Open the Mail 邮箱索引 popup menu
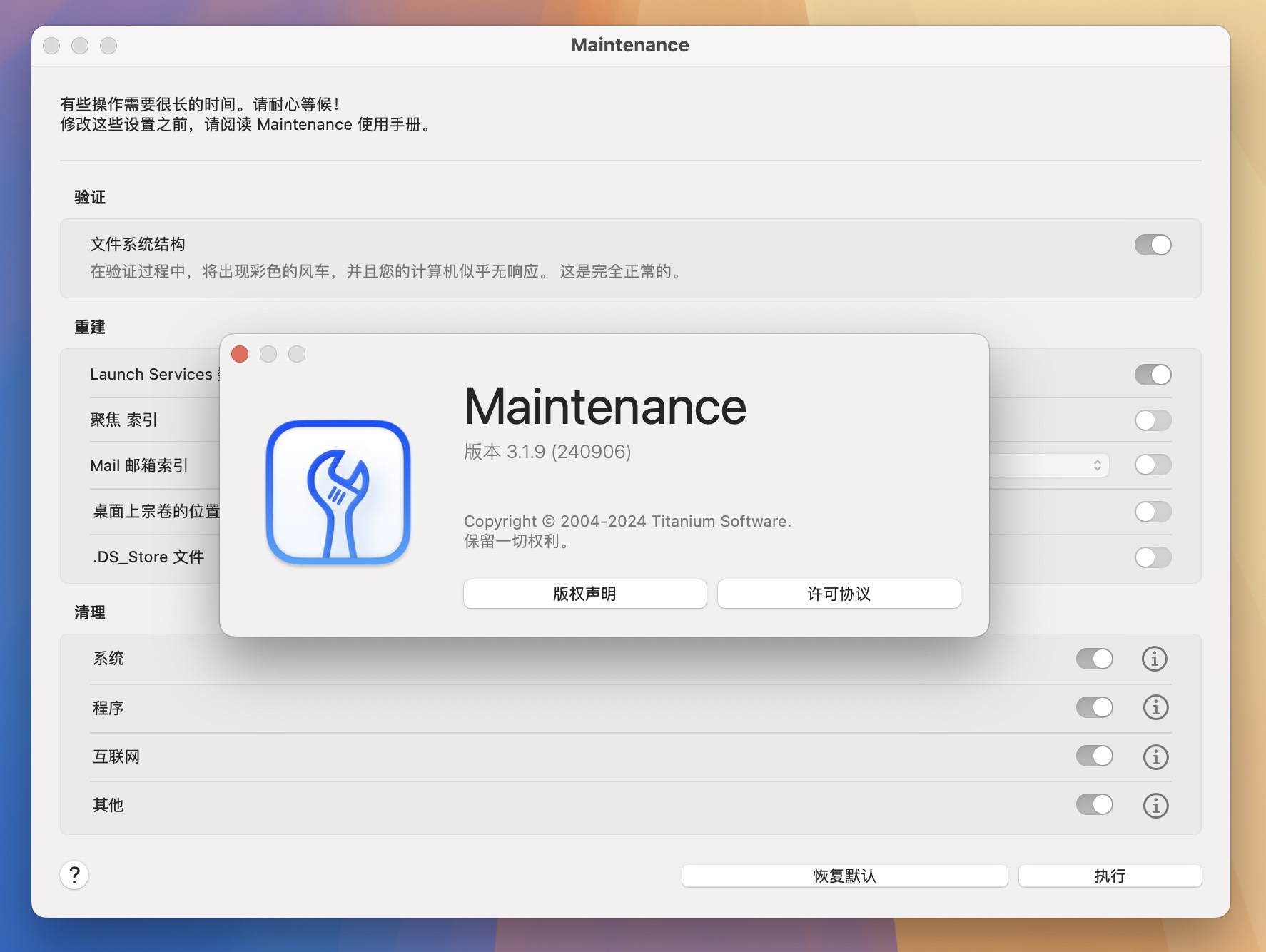 [1049, 465]
